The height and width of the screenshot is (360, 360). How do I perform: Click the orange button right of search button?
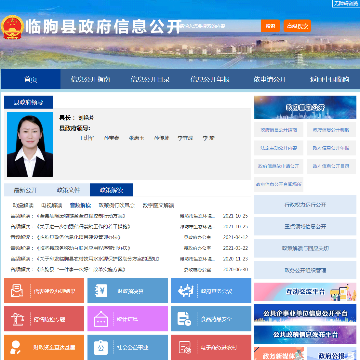297,26
